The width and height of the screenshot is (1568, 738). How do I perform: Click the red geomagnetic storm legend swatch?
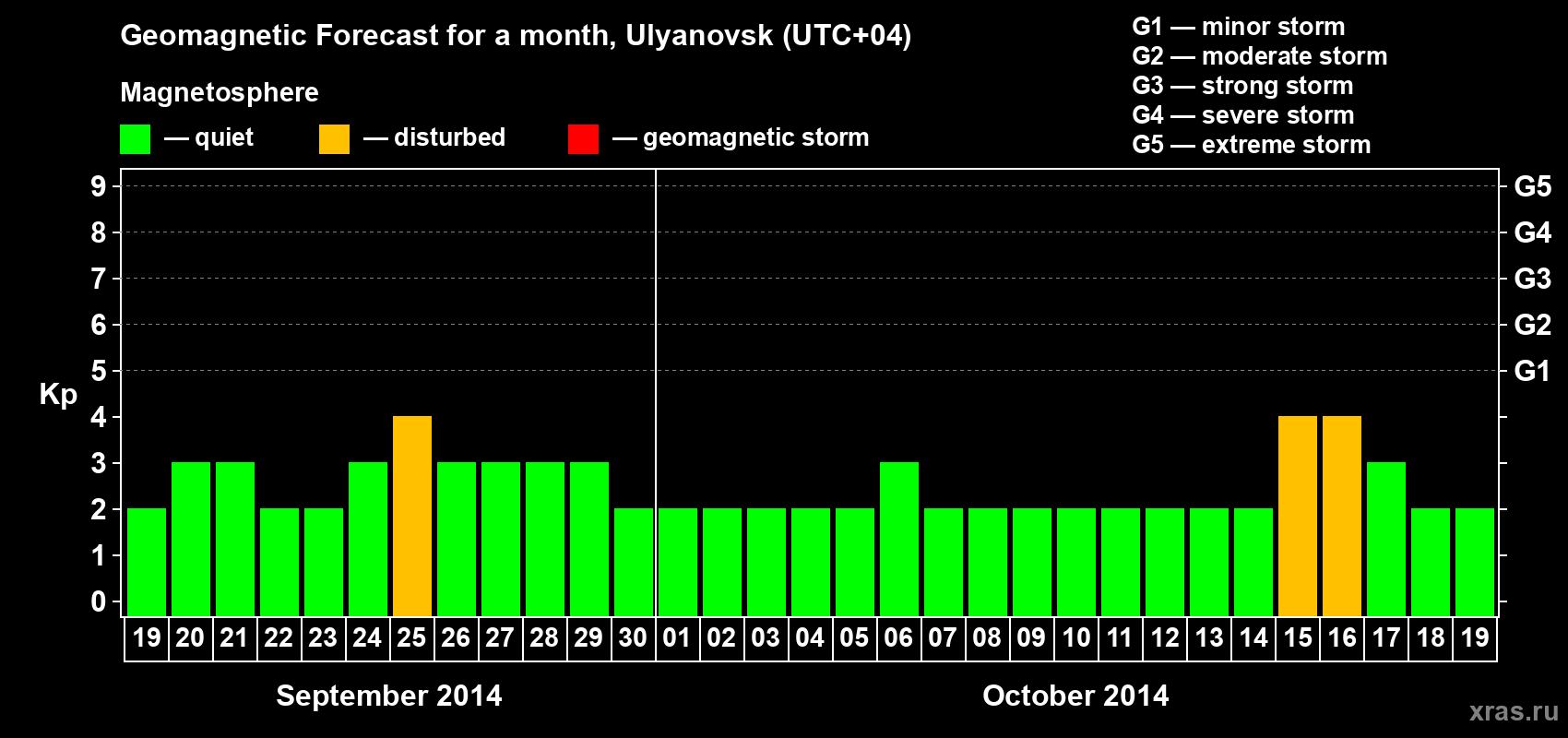tap(583, 139)
